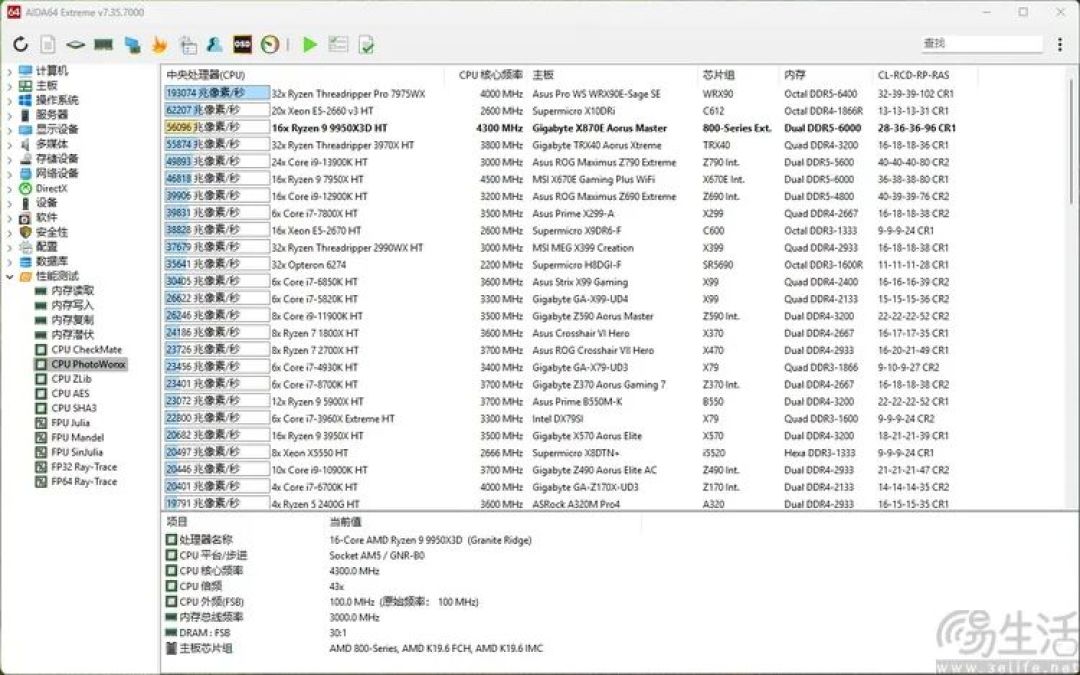
Task: Sort by 中央处理器(CPU) column header
Action: tap(205, 75)
